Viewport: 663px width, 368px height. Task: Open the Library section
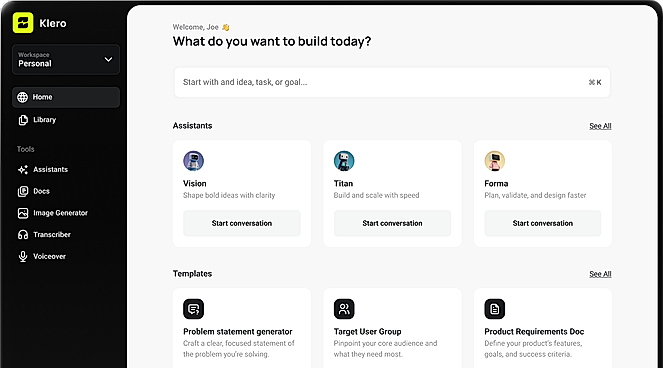click(66, 120)
